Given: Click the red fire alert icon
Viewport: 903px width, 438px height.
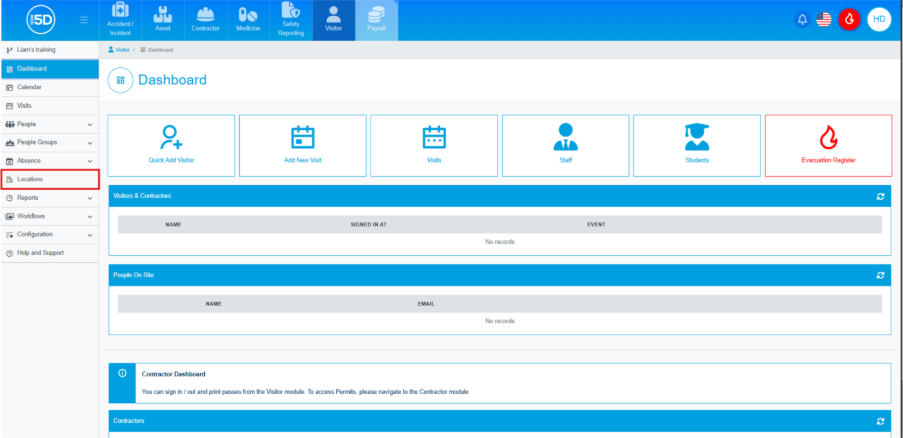Looking at the screenshot, I should click(849, 20).
